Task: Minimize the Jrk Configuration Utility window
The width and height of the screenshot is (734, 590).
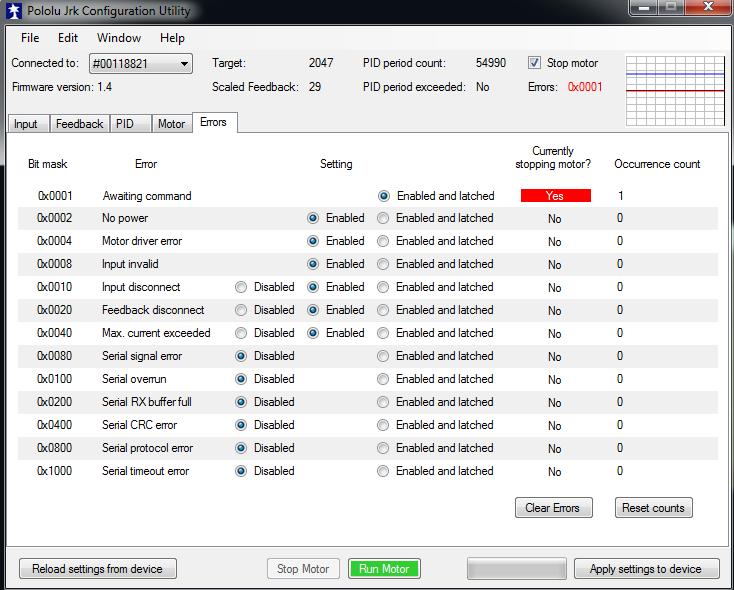Action: click(x=644, y=8)
